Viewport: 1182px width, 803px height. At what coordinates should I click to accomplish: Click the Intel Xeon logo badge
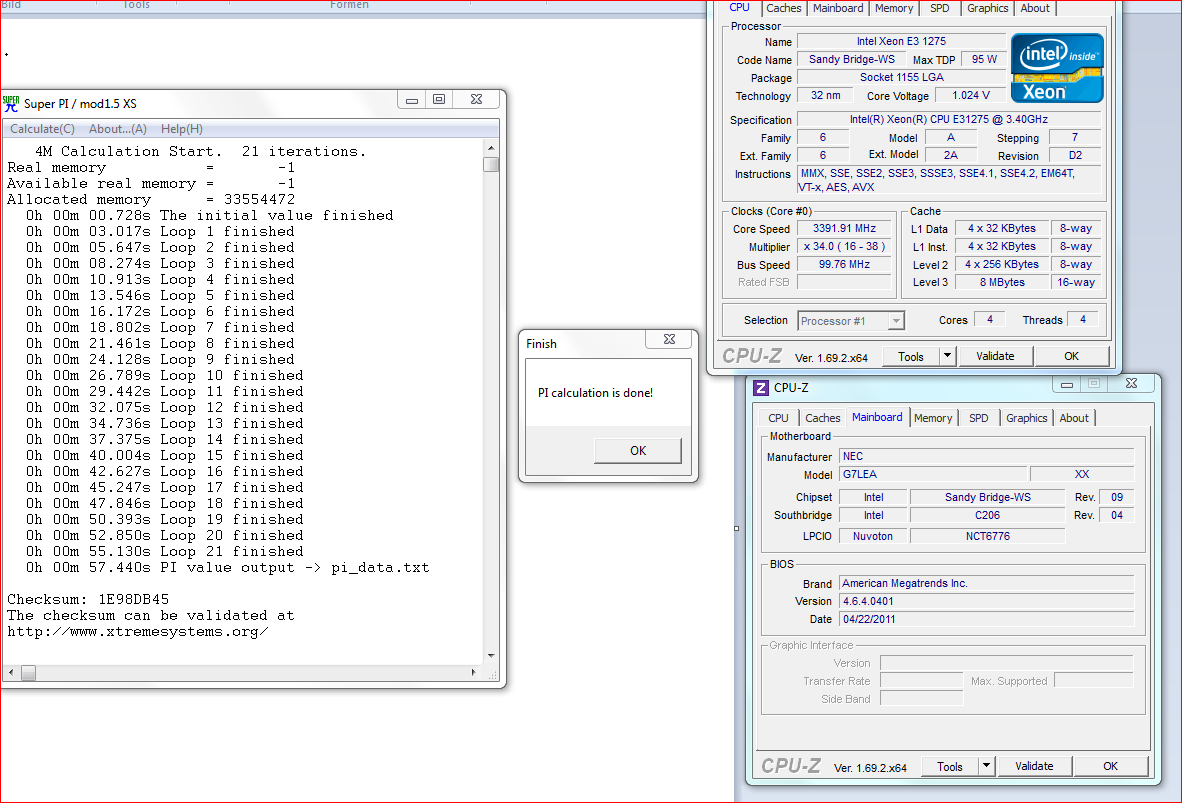tap(1057, 68)
